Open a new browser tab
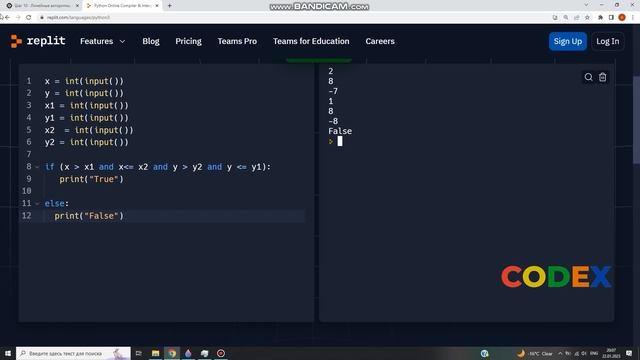Image resolution: width=640 pixels, height=360 pixels. click(169, 6)
